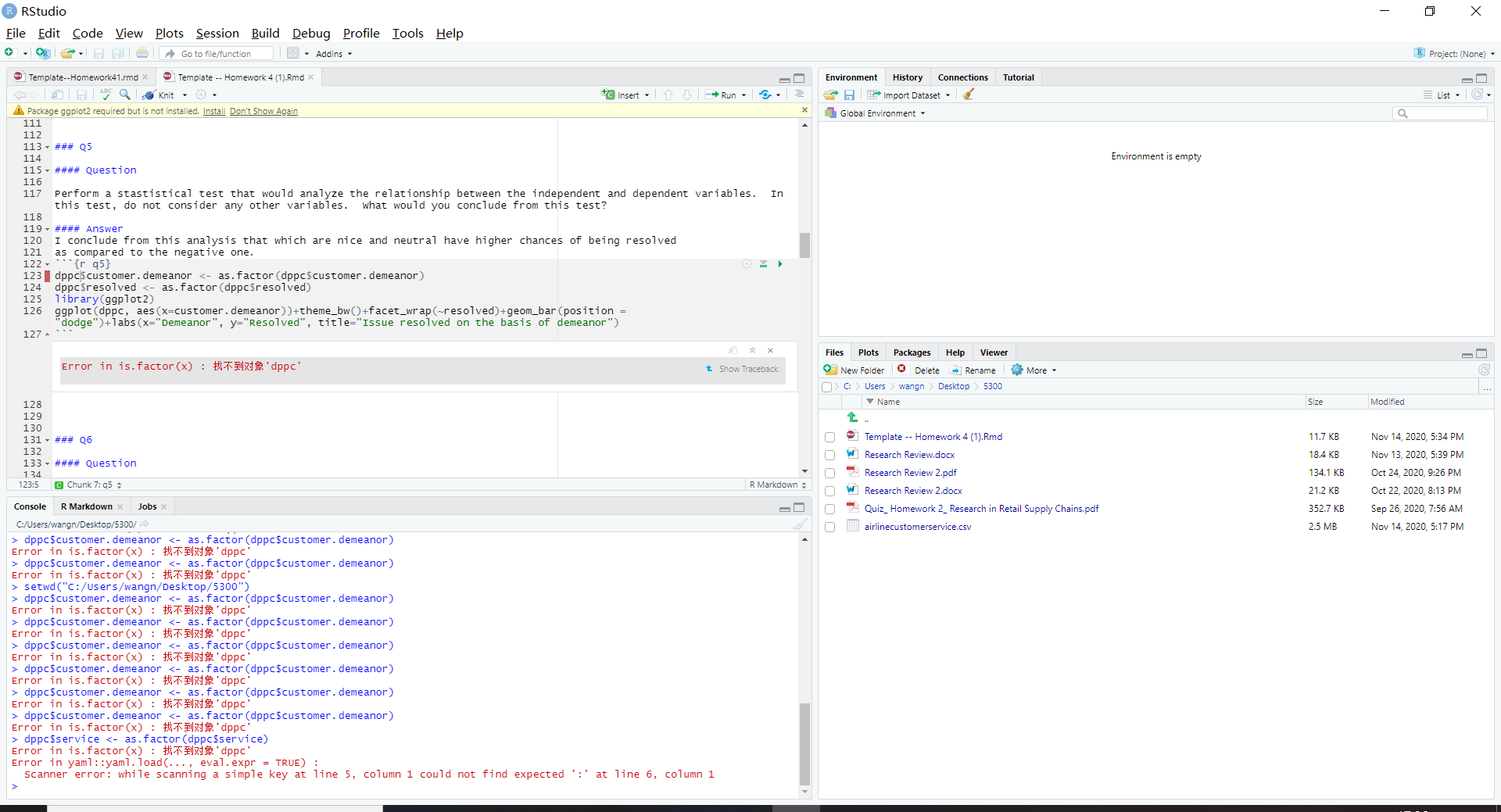This screenshot has width=1501, height=812.
Task: Fold the Answer section at line 119
Action: click(47, 229)
